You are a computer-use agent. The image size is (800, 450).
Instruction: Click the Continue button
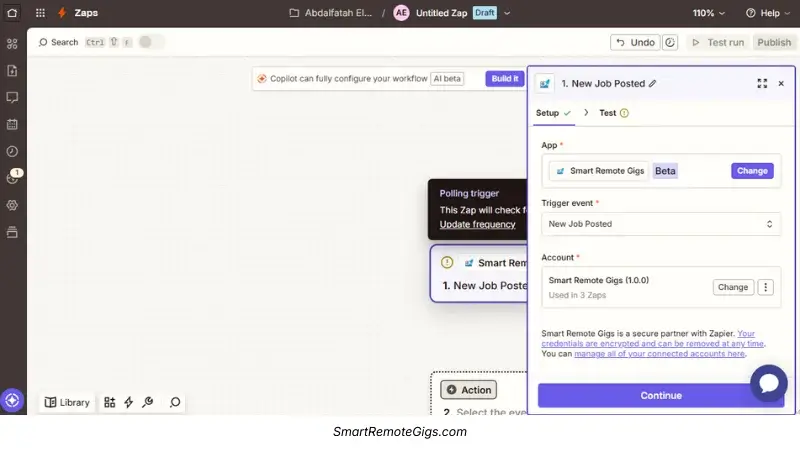pos(661,396)
